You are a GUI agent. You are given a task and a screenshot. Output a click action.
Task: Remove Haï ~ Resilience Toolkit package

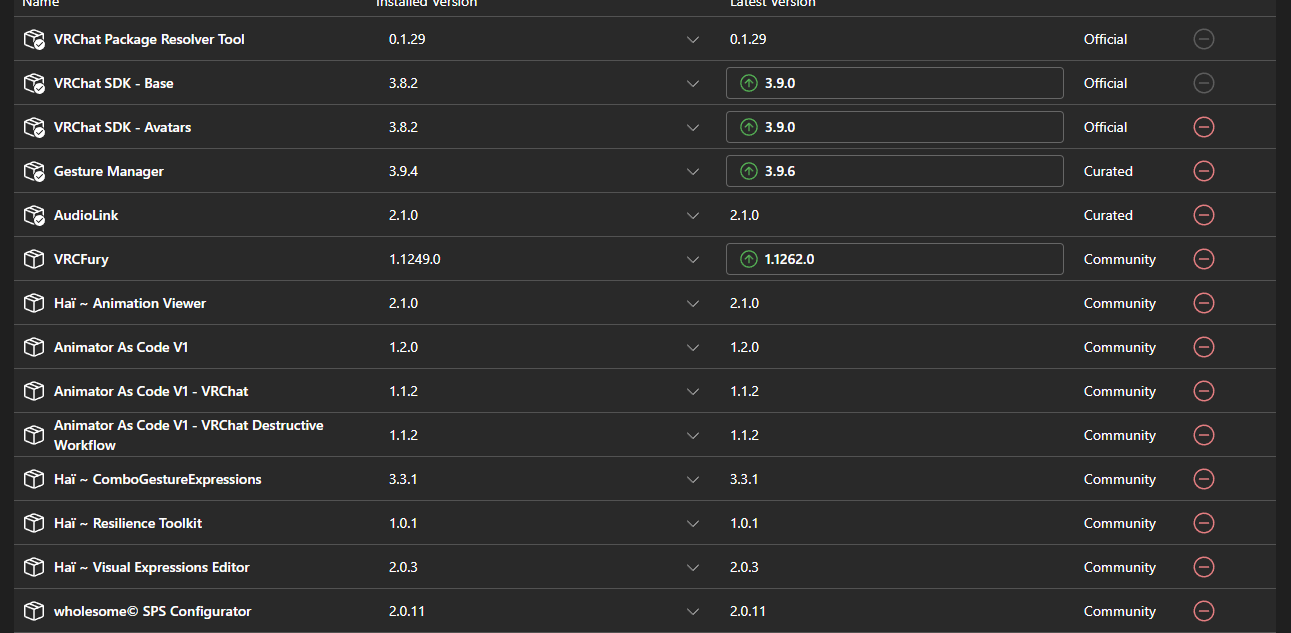[x=1204, y=523]
